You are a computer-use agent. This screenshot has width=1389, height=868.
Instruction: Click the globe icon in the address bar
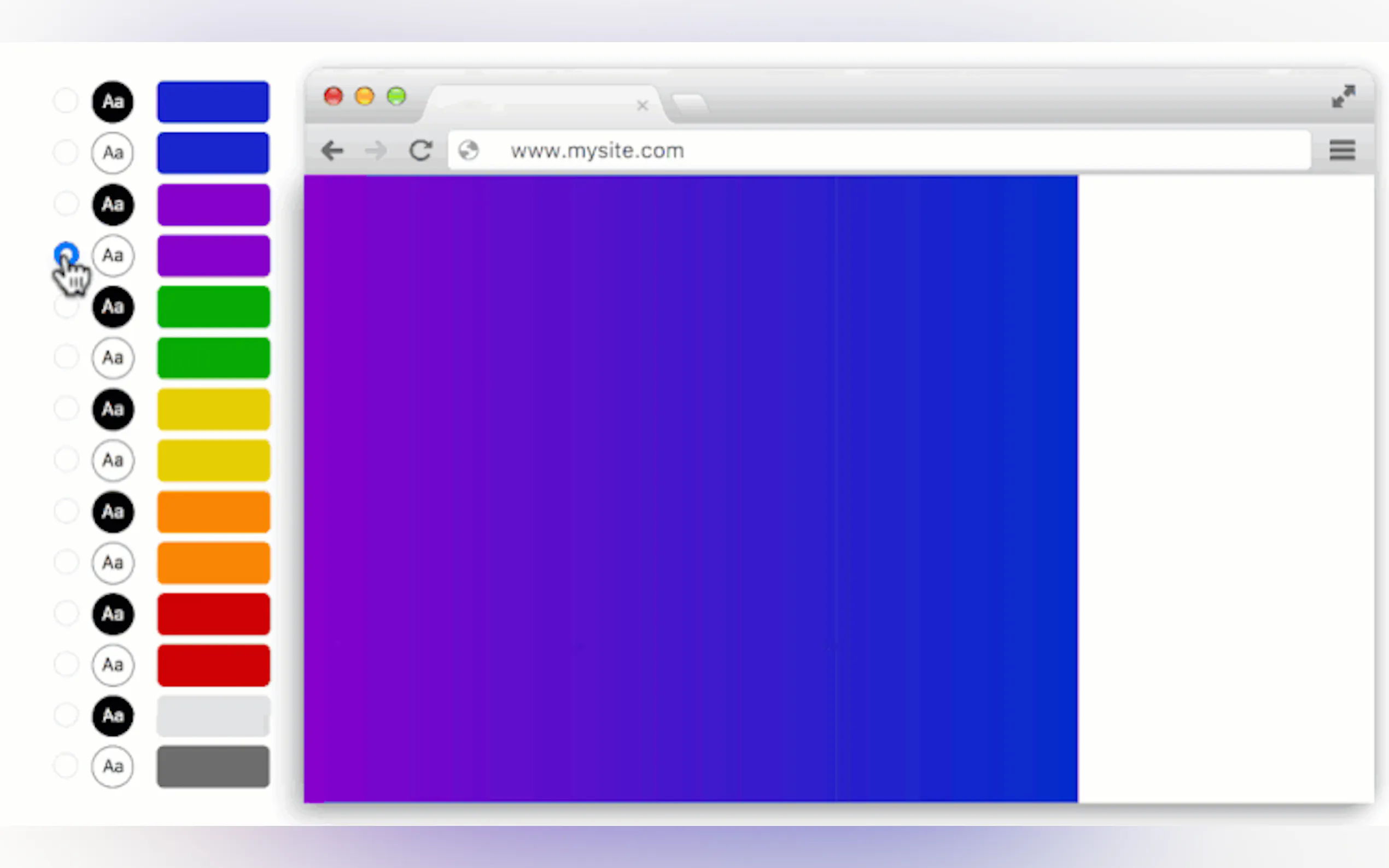[469, 150]
